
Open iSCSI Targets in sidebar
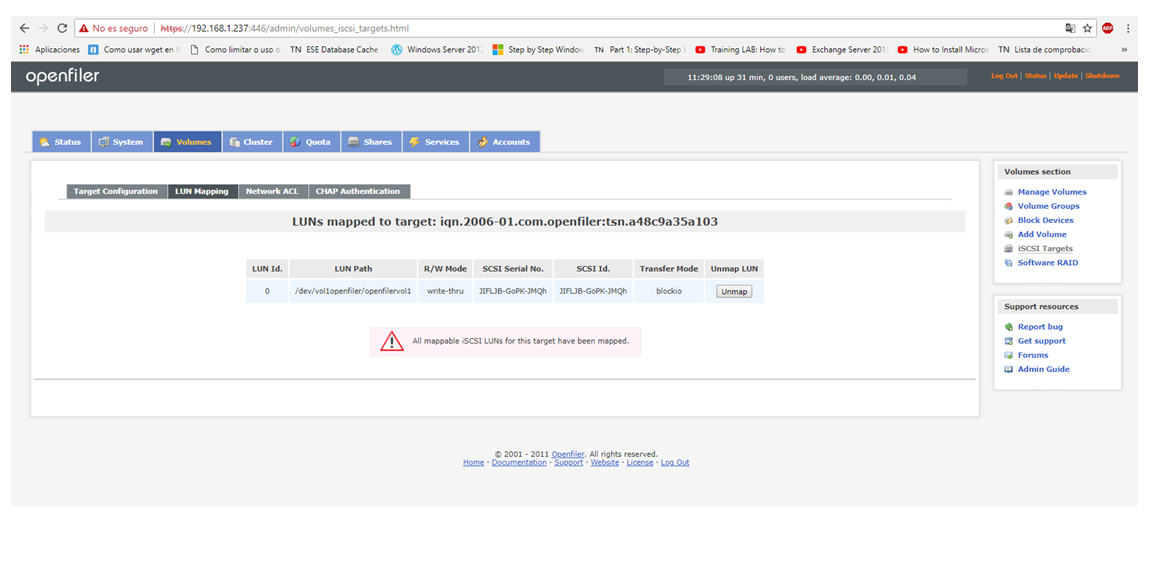click(1045, 248)
